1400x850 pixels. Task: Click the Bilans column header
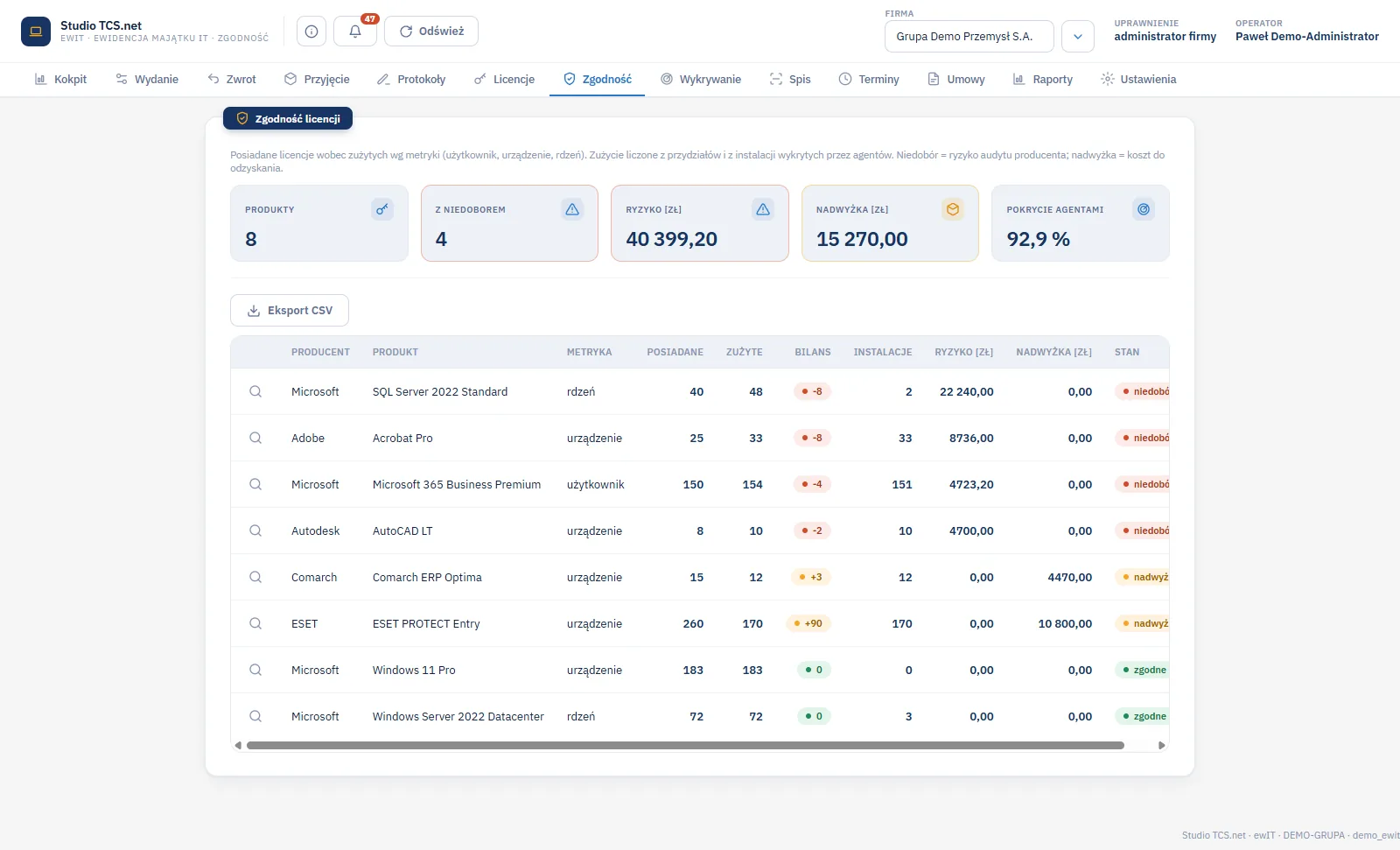click(813, 352)
